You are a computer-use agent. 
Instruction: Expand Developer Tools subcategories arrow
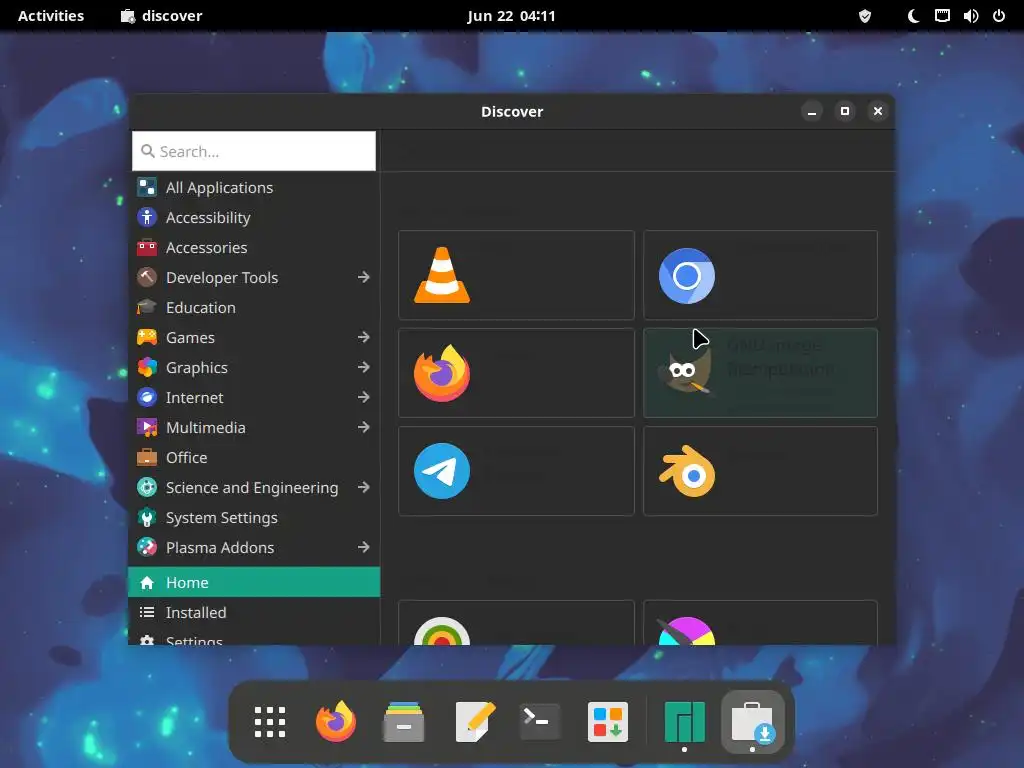(x=364, y=278)
